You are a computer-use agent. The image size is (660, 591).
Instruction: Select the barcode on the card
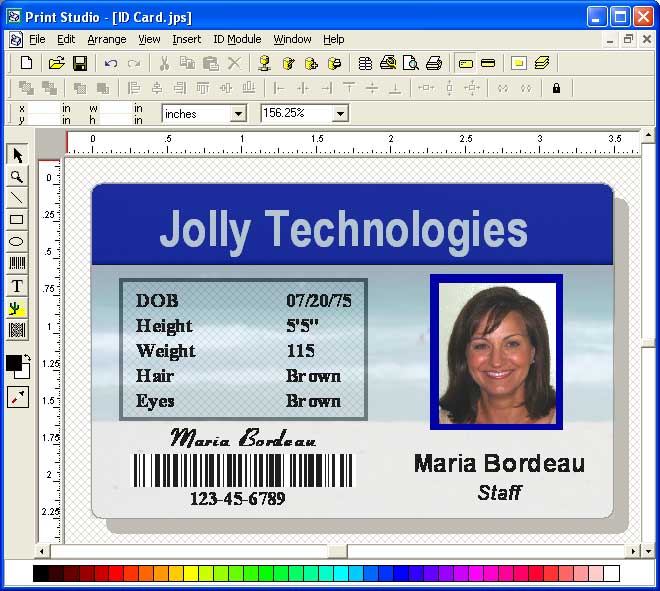click(243, 471)
